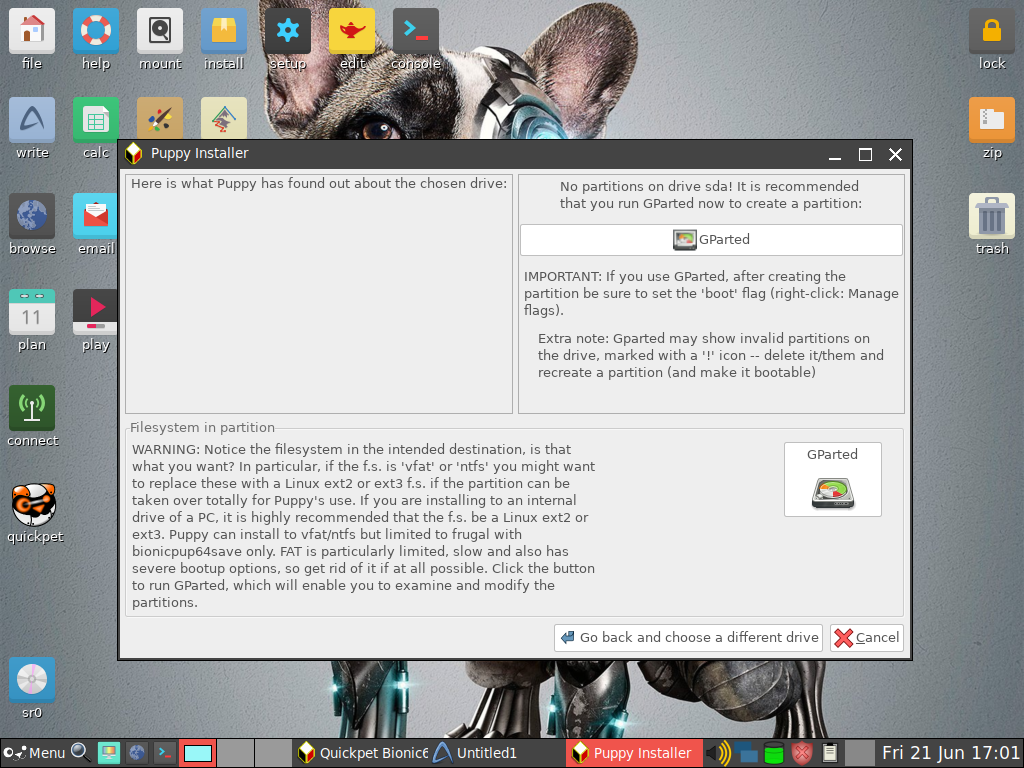Open the write word processor icon
Screen dimensions: 1024x768
click(x=31, y=120)
